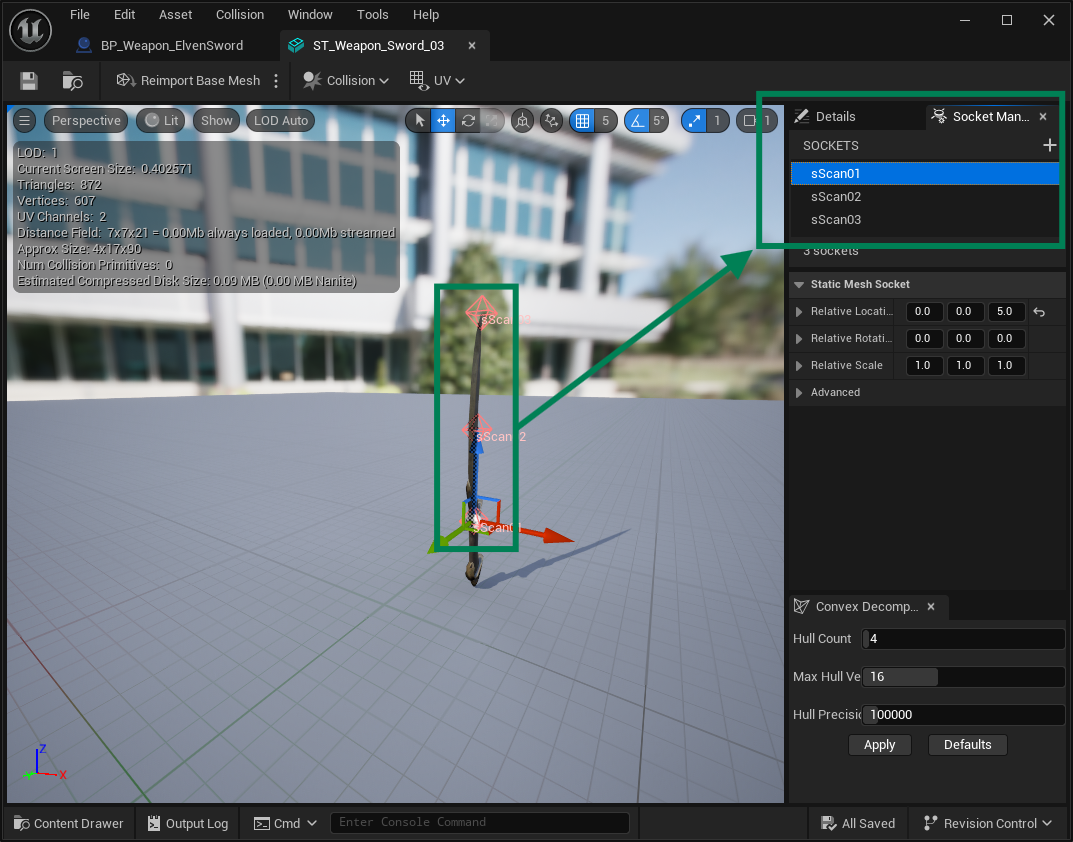The height and width of the screenshot is (842, 1073).
Task: Reset Relative Location to default arrow
Action: click(1039, 312)
